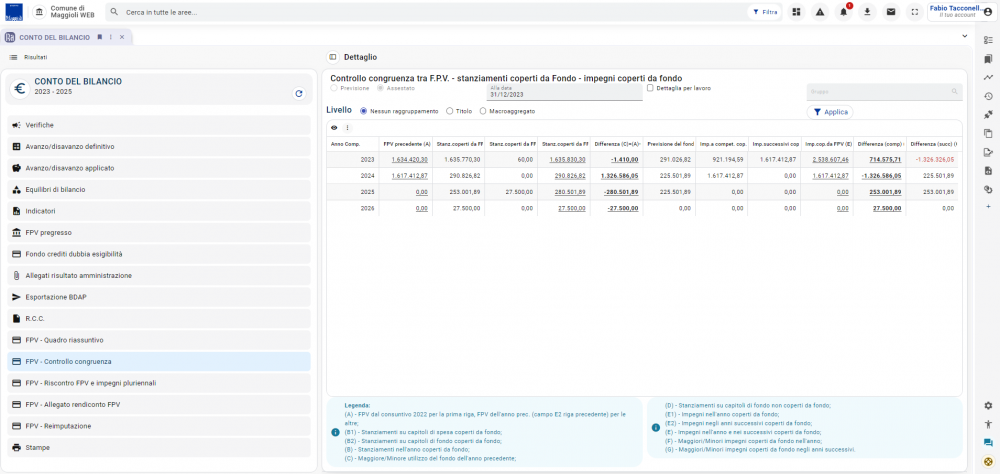Open the chat feedback icon in right sidebar
The image size is (1000, 474).
(989, 443)
